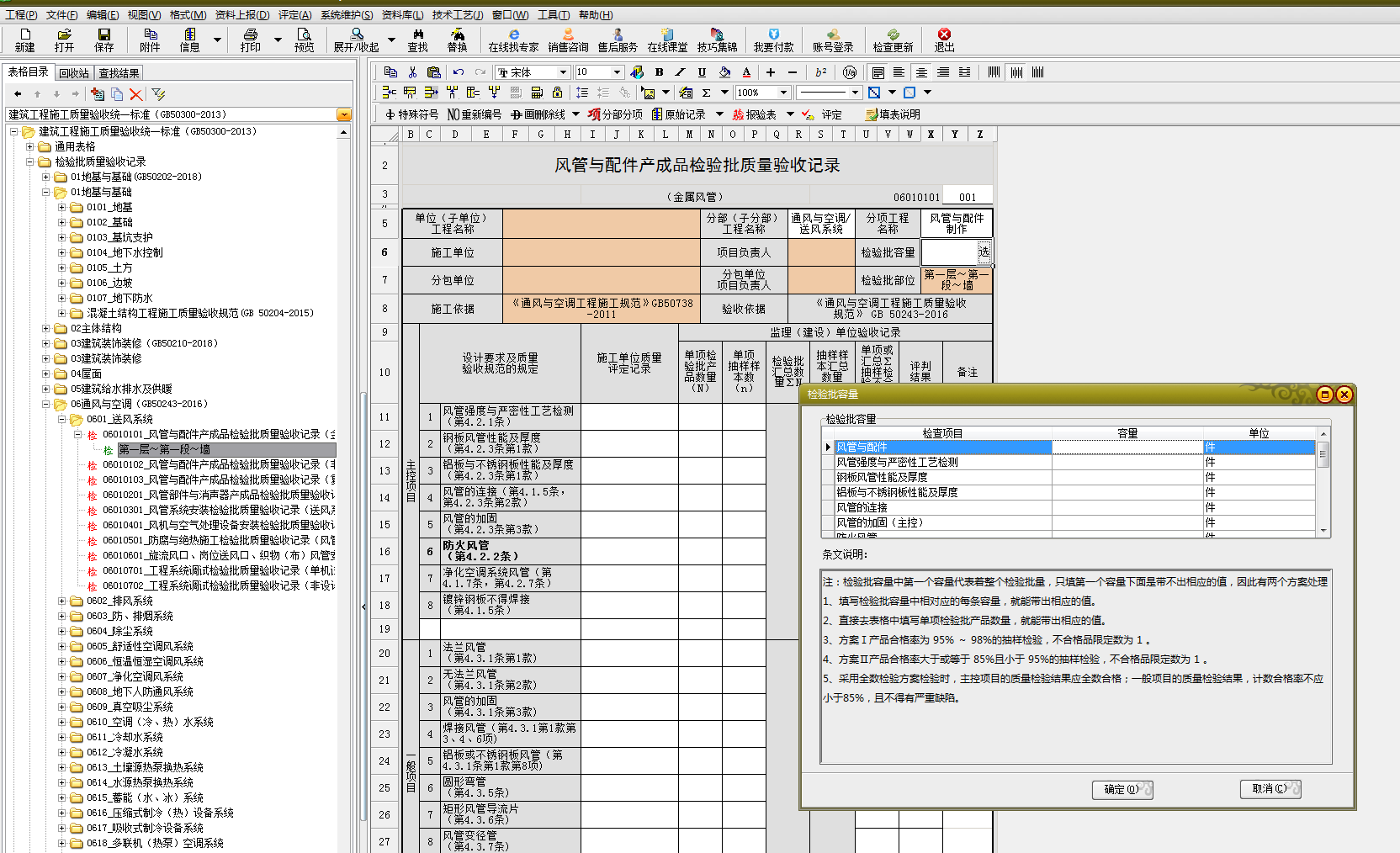
Task: Toggle bold formatting
Action: [660, 72]
